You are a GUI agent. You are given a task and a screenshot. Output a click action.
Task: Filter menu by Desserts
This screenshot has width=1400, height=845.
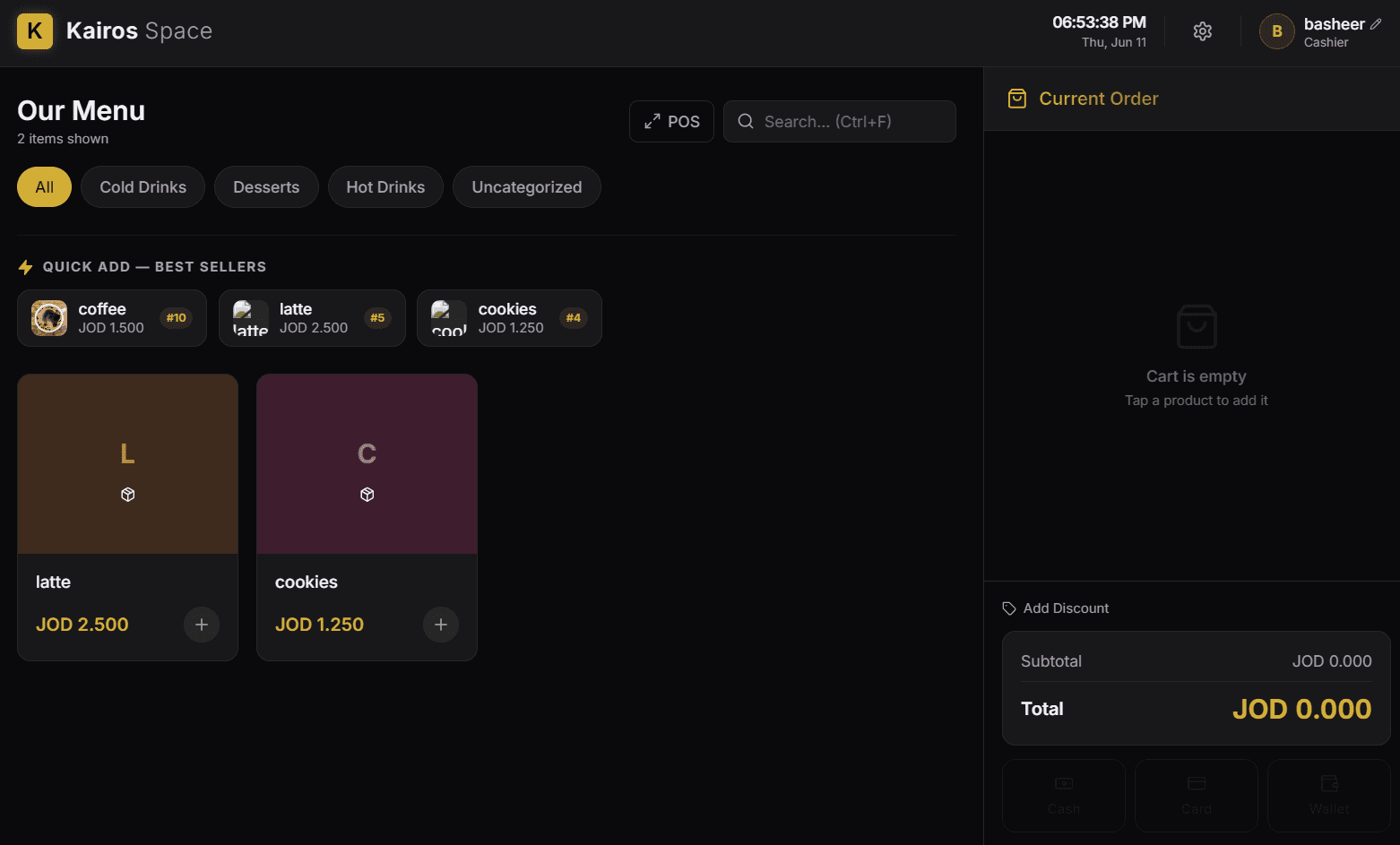point(266,186)
